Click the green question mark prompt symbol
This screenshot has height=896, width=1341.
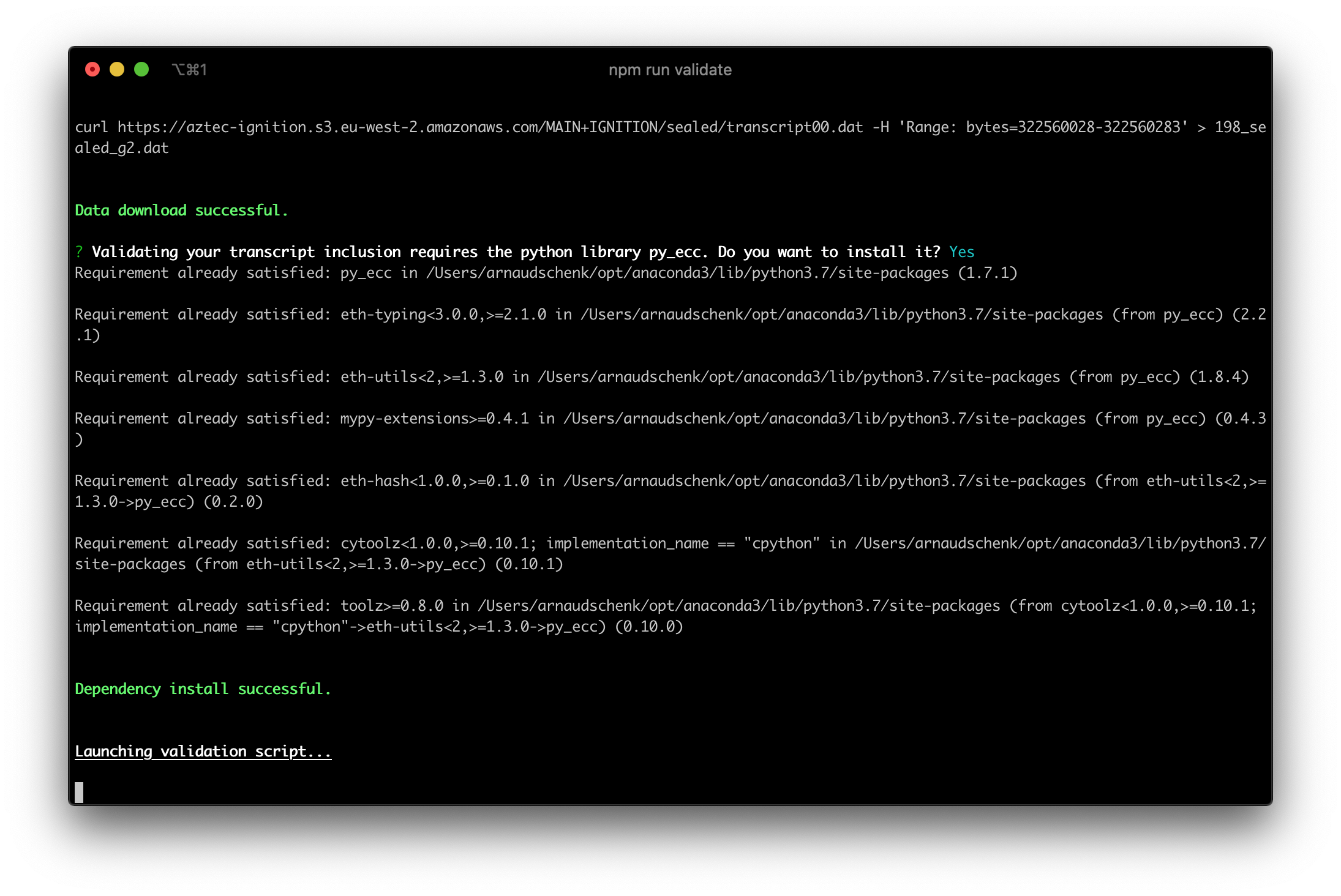(79, 252)
